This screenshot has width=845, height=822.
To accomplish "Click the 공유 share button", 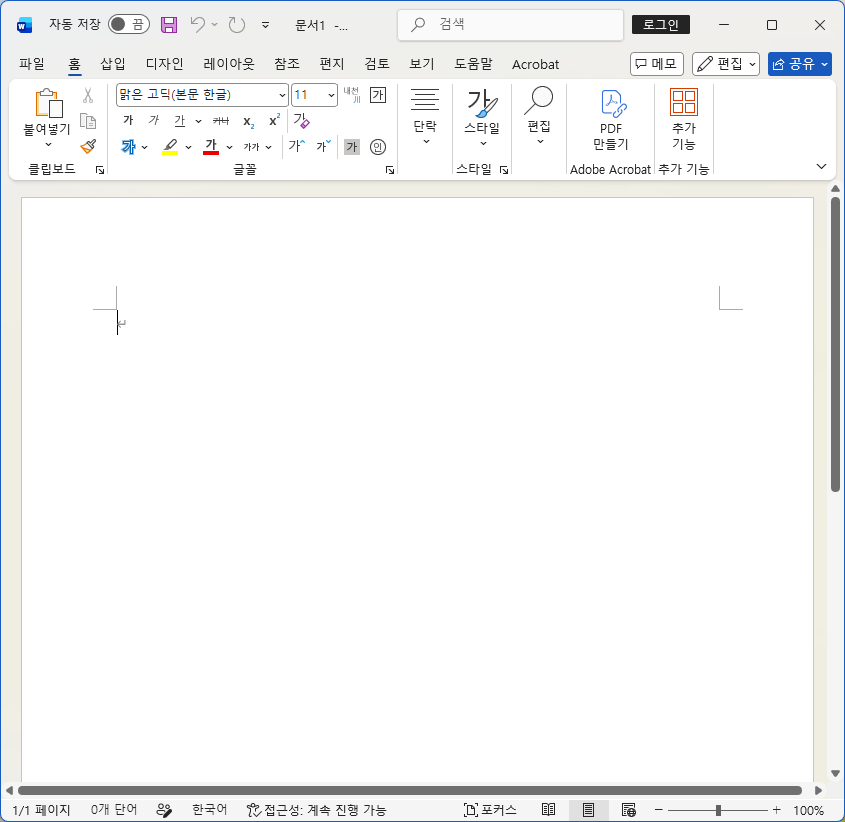I will pyautogui.click(x=799, y=64).
